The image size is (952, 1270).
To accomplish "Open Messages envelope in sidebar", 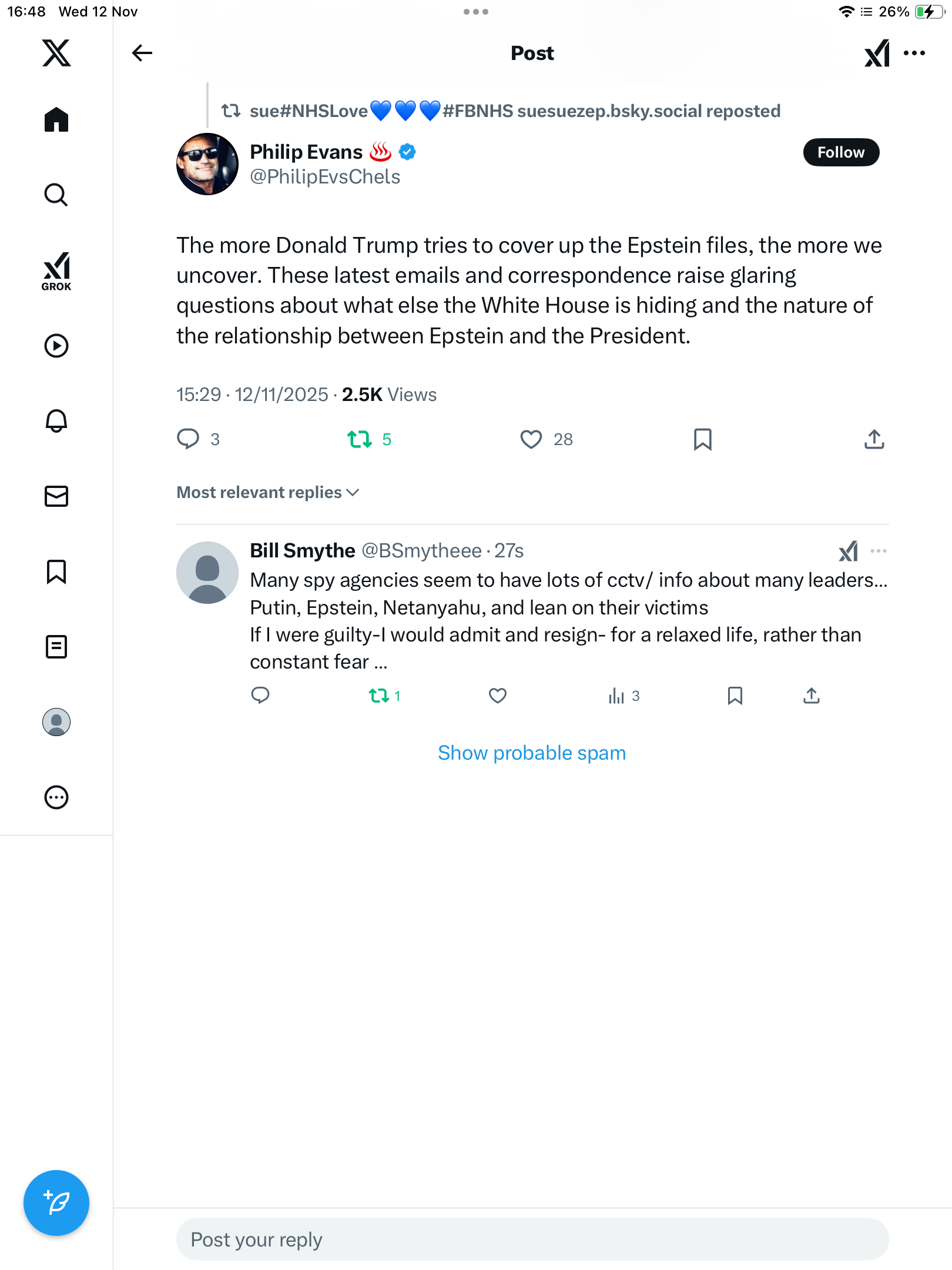I will click(x=56, y=496).
